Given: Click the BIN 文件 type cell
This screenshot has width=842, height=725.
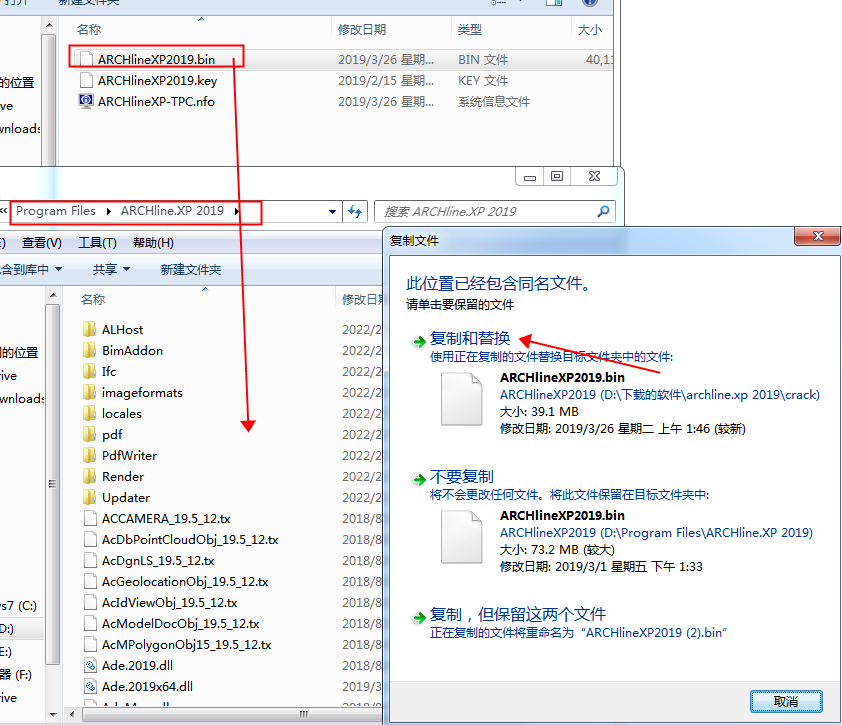Looking at the screenshot, I should (x=483, y=60).
